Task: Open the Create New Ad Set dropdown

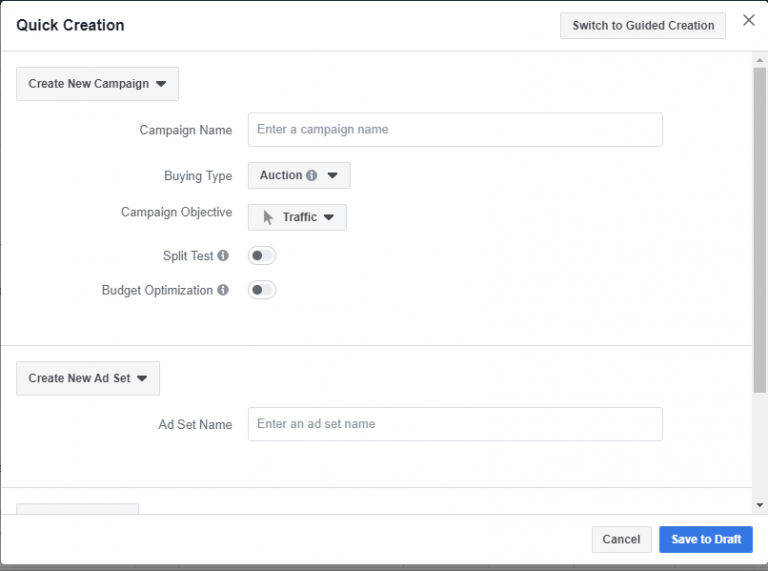Action: 88,378
